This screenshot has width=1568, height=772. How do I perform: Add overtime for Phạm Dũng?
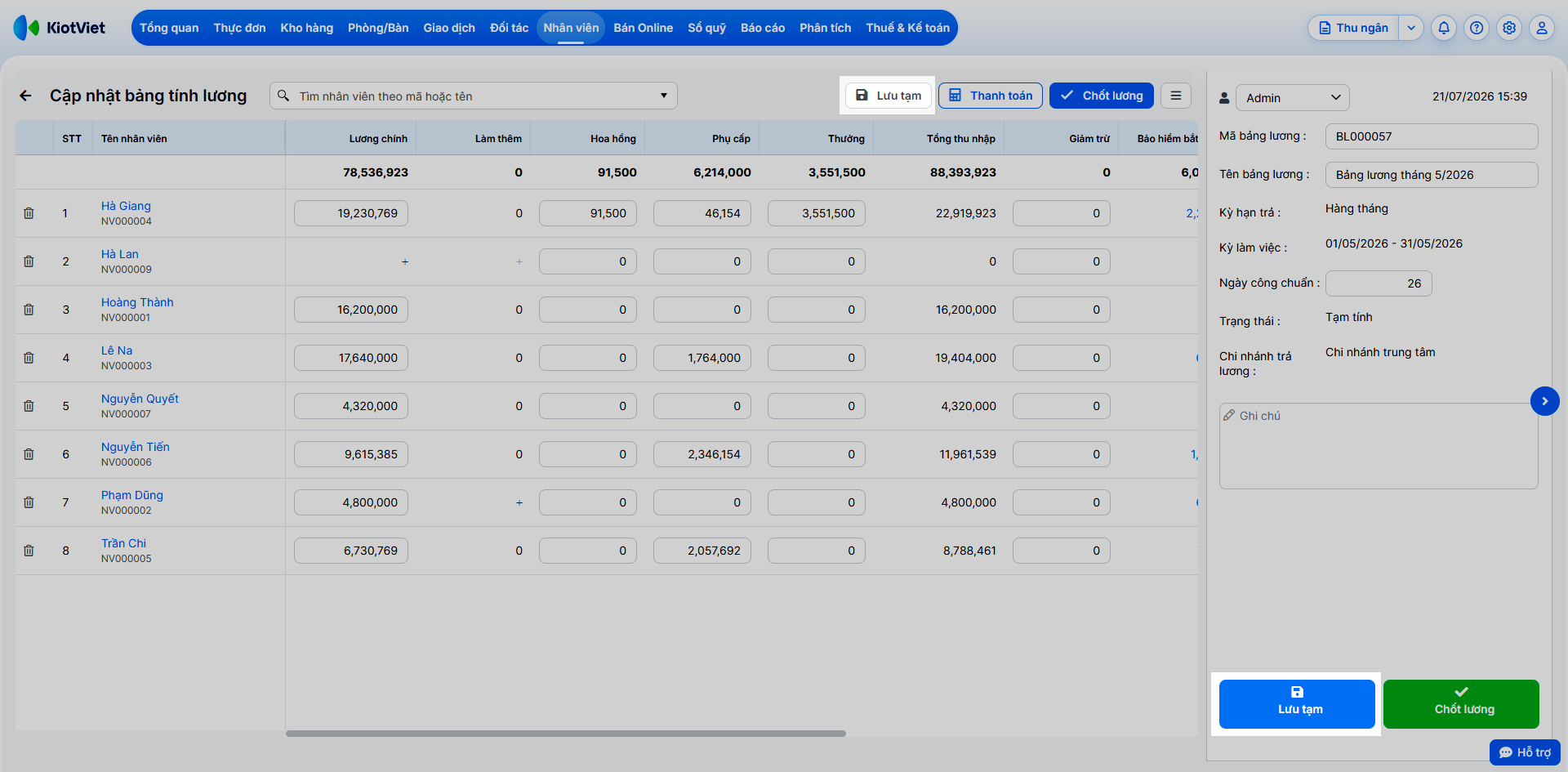click(x=519, y=502)
